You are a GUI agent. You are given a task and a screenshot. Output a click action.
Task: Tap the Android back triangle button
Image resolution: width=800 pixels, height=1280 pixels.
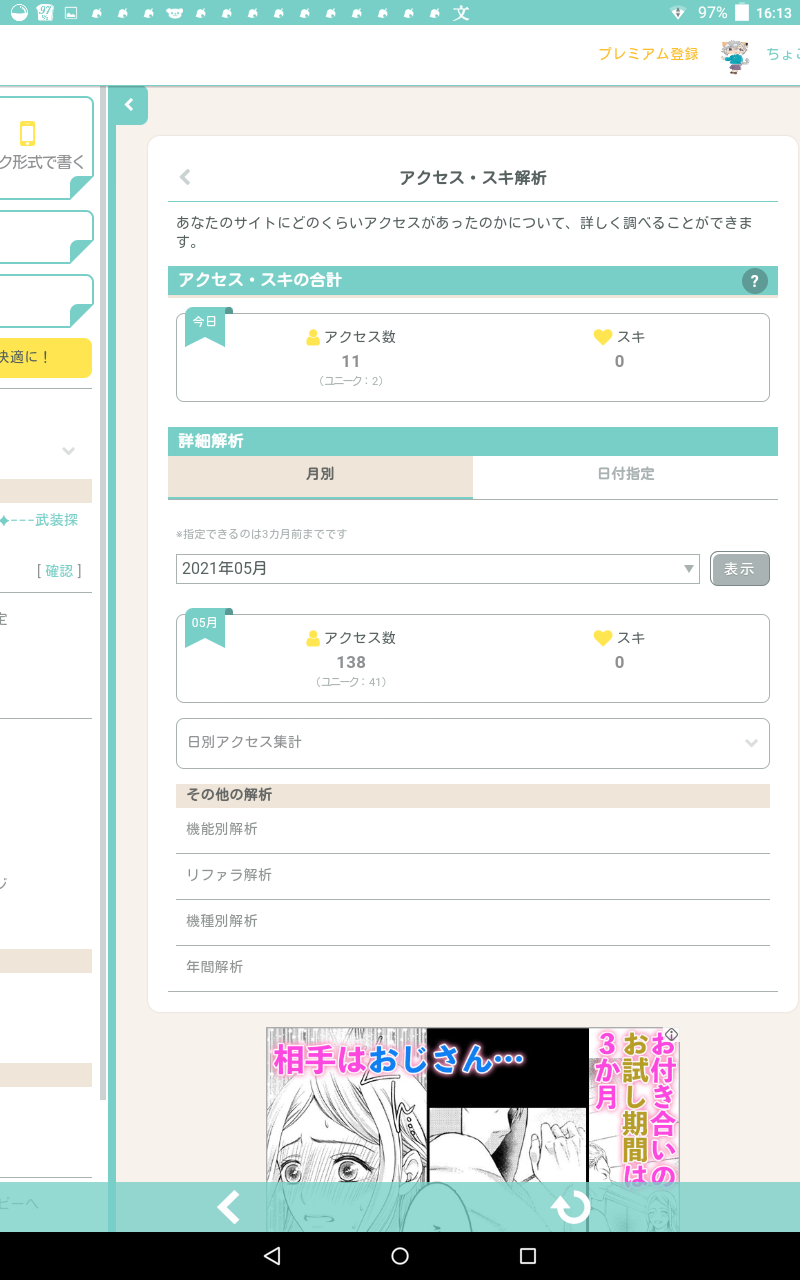coord(272,1256)
